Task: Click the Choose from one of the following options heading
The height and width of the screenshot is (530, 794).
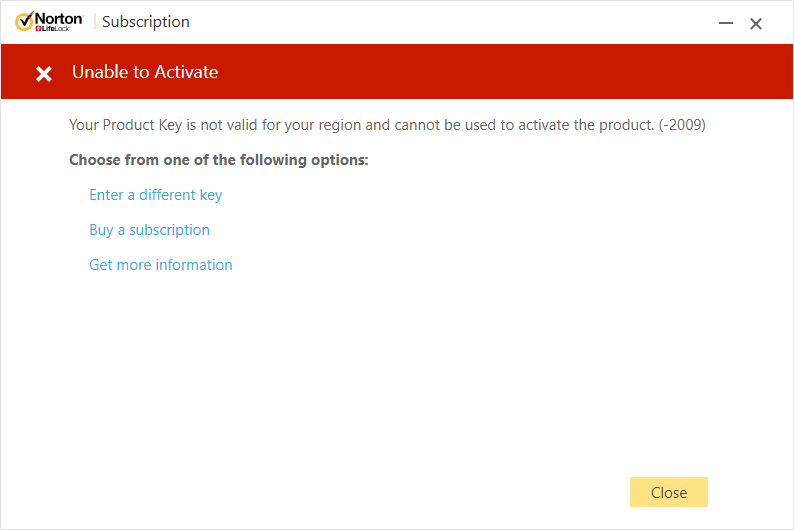Action: (x=219, y=160)
